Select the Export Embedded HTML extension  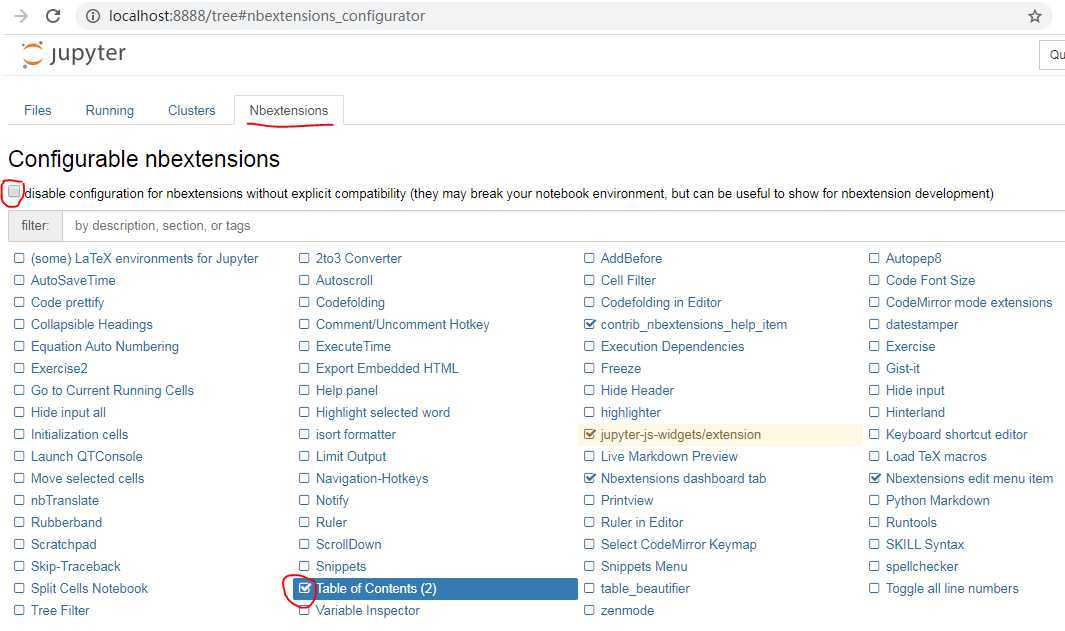pyautogui.click(x=387, y=368)
